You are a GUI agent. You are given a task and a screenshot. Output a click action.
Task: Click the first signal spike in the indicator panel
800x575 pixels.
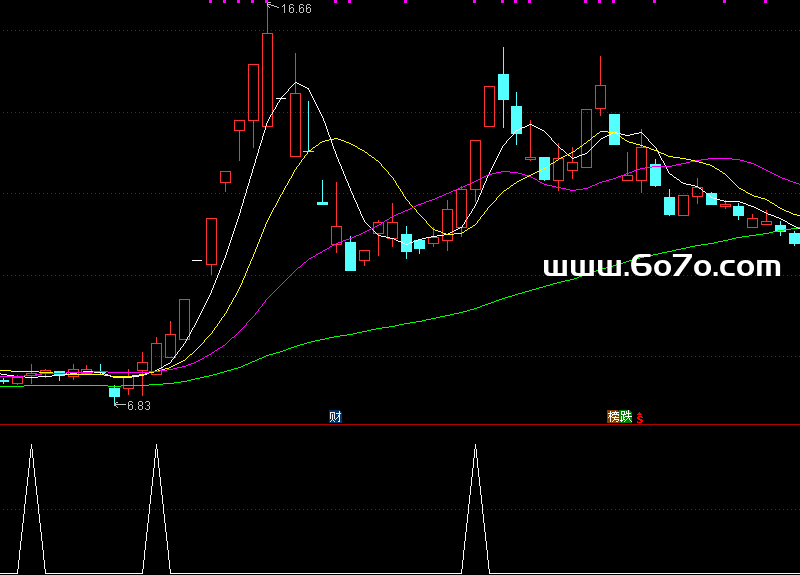point(32,509)
